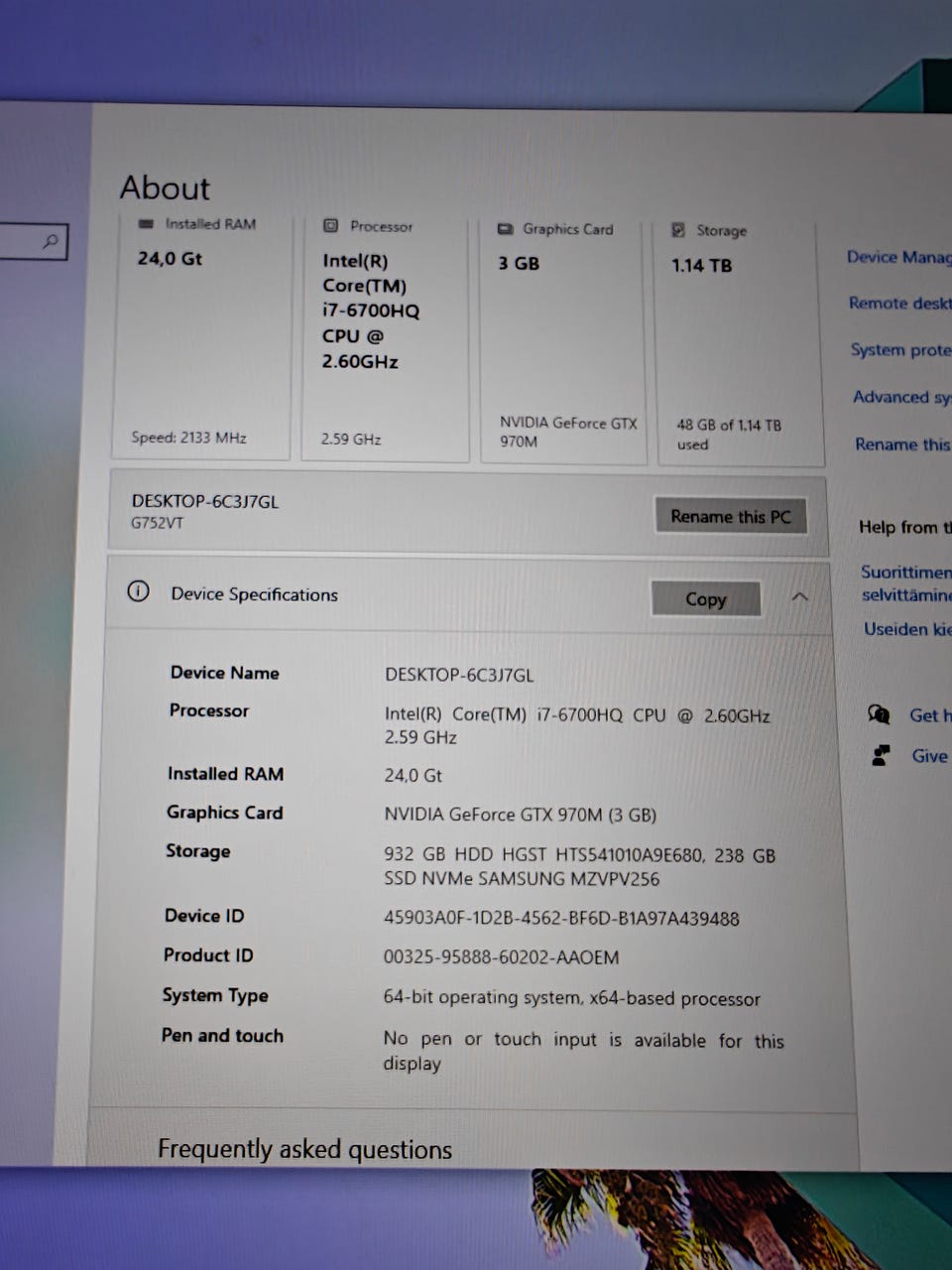Image resolution: width=952 pixels, height=1270 pixels.
Task: Click the Give feedback link text
Action: pyautogui.click(x=930, y=756)
